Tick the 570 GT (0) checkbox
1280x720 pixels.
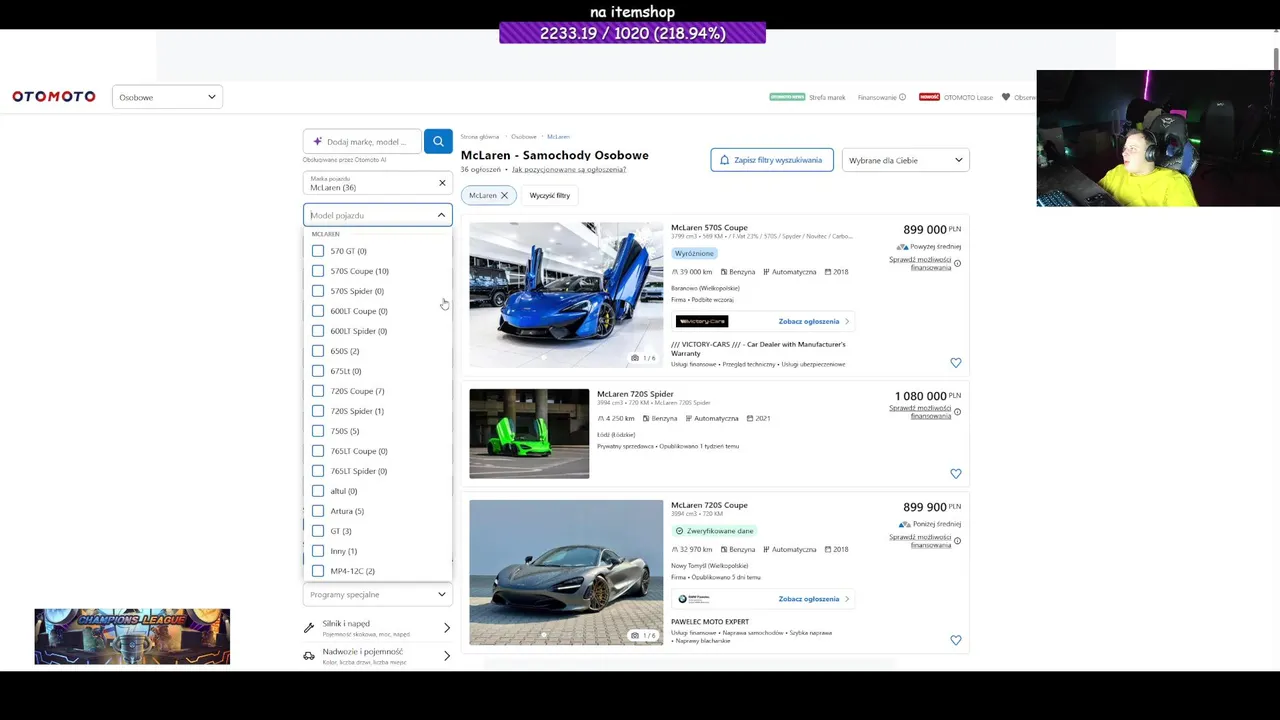[x=318, y=251]
